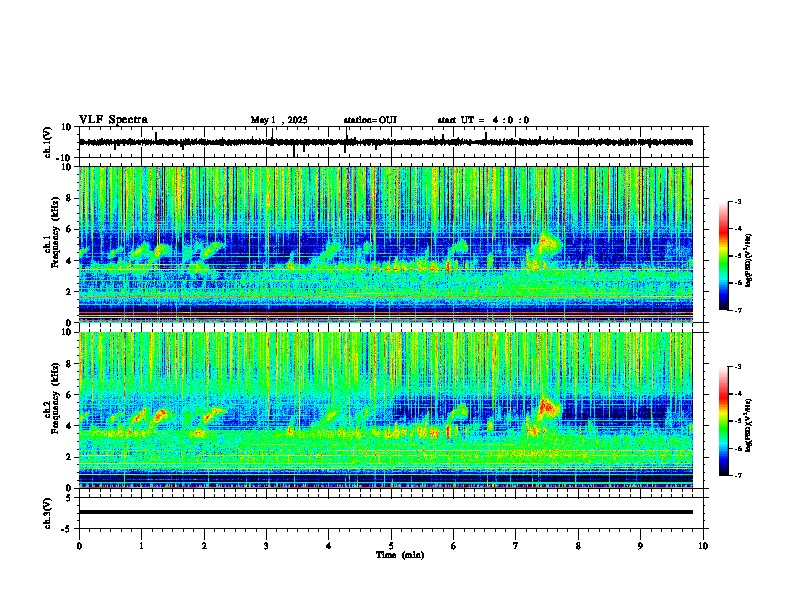Click the ch.2 color bar axis title text
The height and width of the screenshot is (612, 792).
(x=749, y=426)
